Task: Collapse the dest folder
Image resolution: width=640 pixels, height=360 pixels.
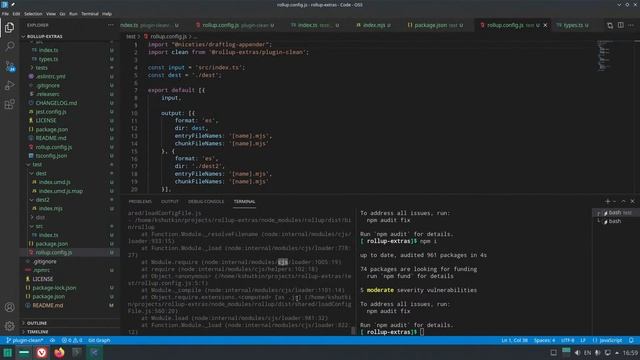Action: (41, 173)
